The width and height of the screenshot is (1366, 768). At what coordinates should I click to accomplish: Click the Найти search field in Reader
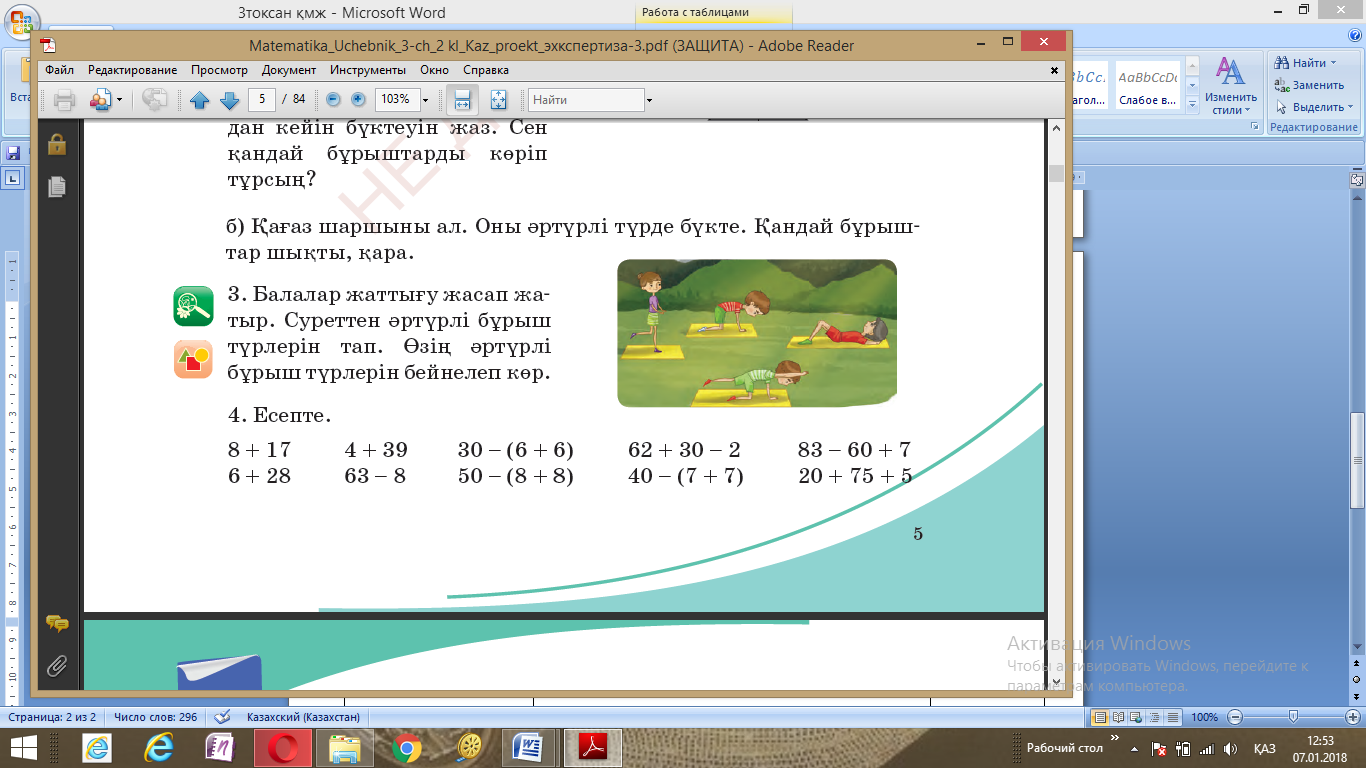pos(586,100)
